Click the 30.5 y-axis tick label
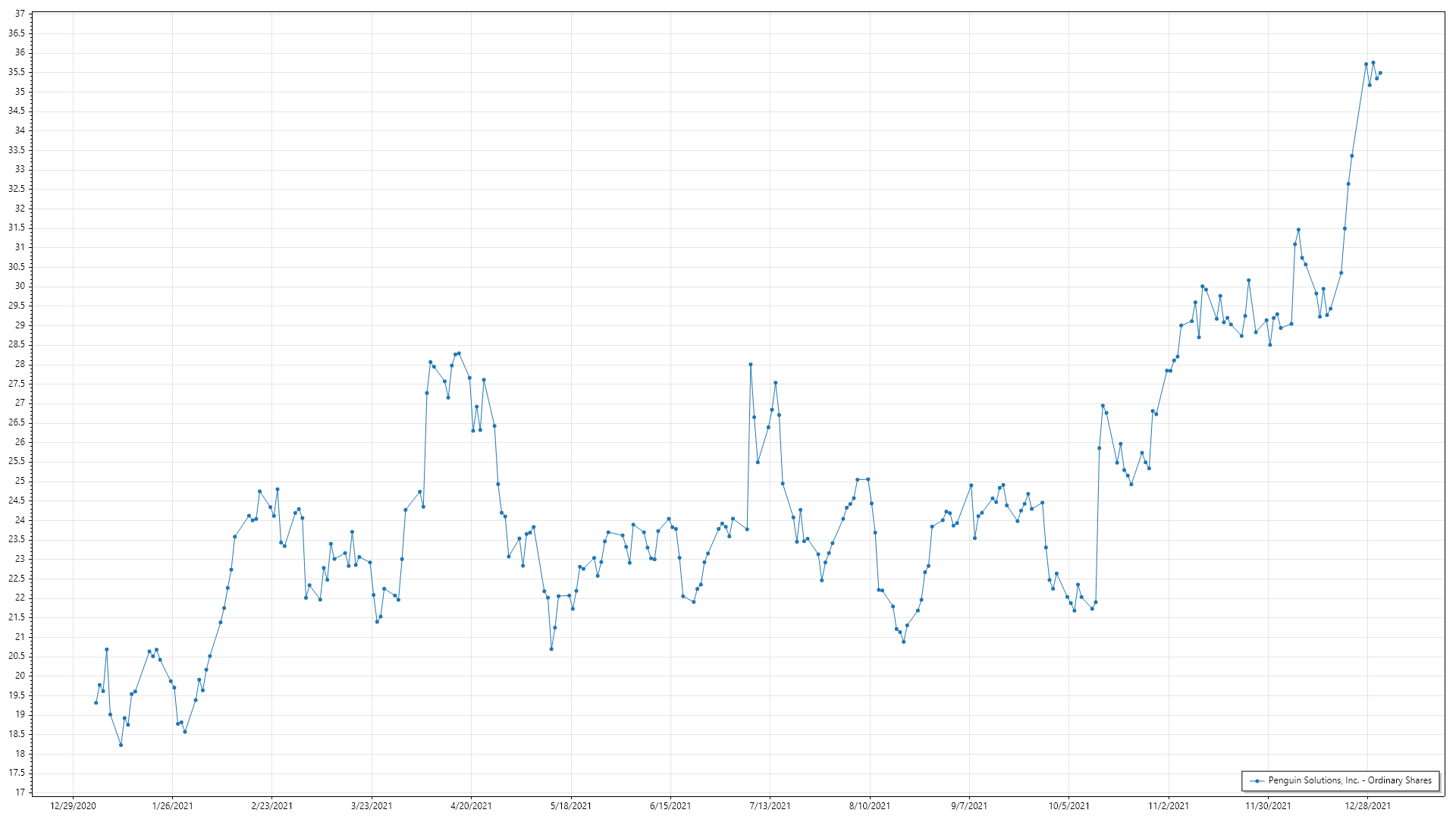Screen dimensions: 1456x819 tap(17, 267)
